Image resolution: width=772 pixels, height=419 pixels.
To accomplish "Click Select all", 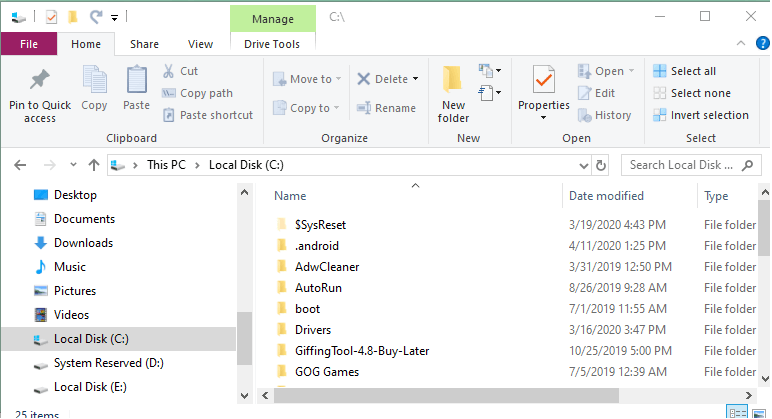I will click(x=684, y=71).
